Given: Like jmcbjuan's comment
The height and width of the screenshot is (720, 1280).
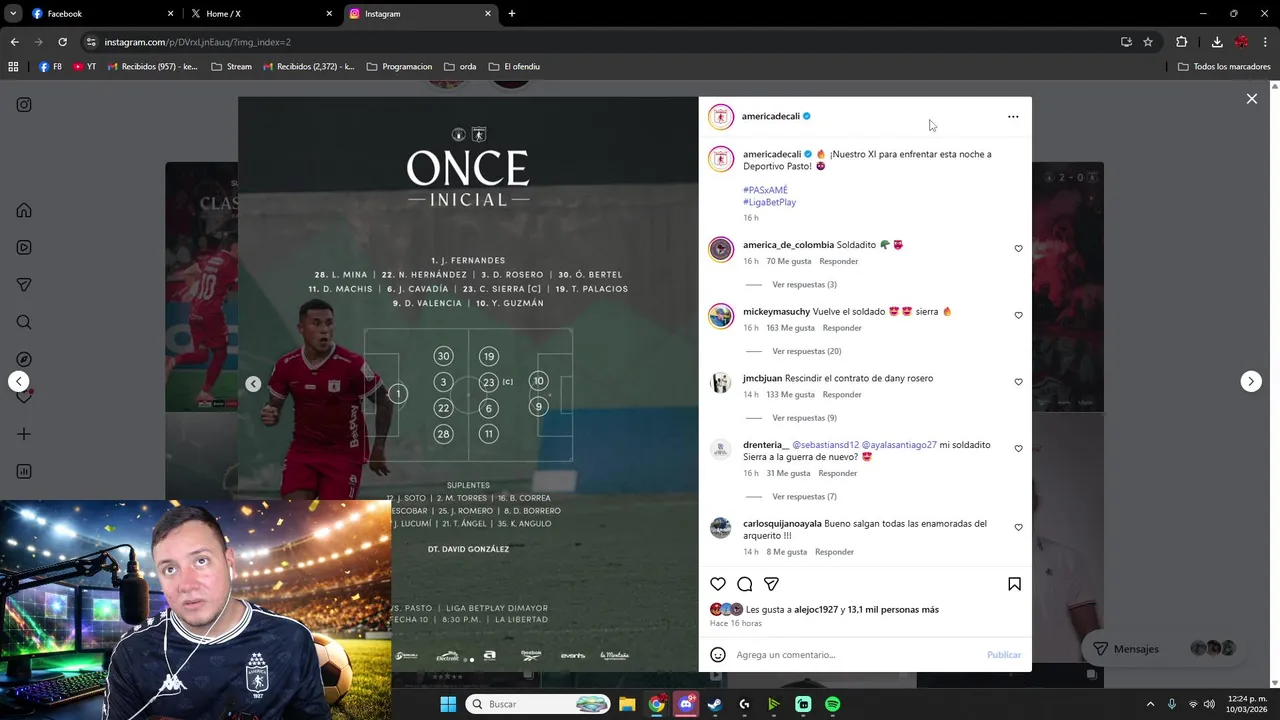Looking at the screenshot, I should 1019,382.
